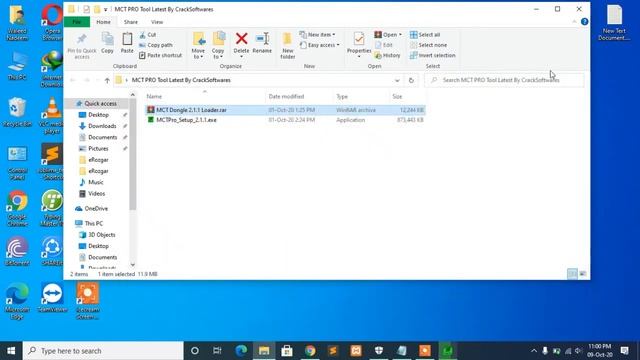This screenshot has height=360, width=640.
Task: Click the red Delete icon
Action: pyautogui.click(x=241, y=39)
